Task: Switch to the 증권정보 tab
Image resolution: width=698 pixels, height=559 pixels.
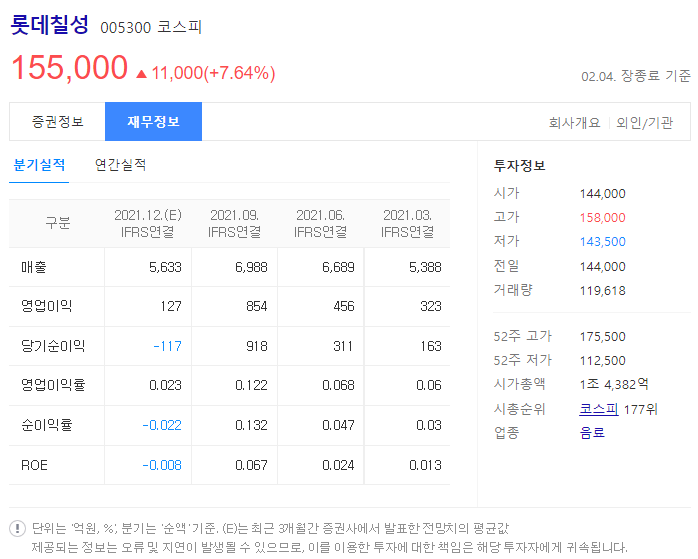Action: (x=57, y=122)
